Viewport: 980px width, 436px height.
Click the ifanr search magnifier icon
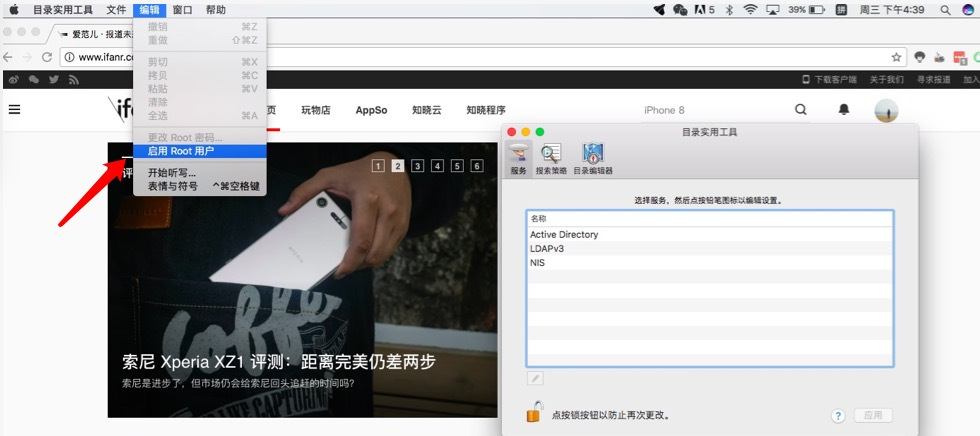click(801, 109)
